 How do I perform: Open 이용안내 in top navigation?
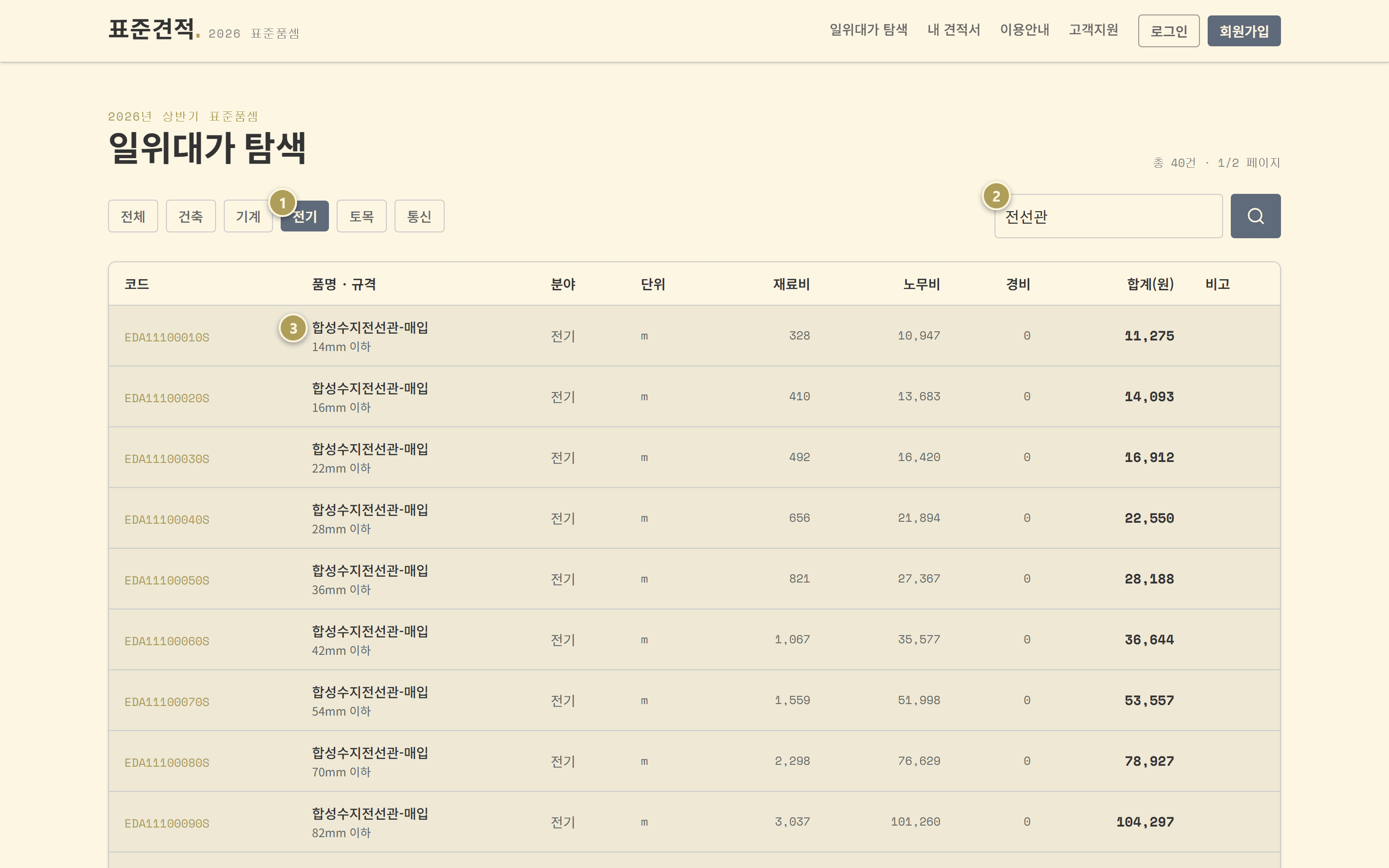tap(1024, 30)
